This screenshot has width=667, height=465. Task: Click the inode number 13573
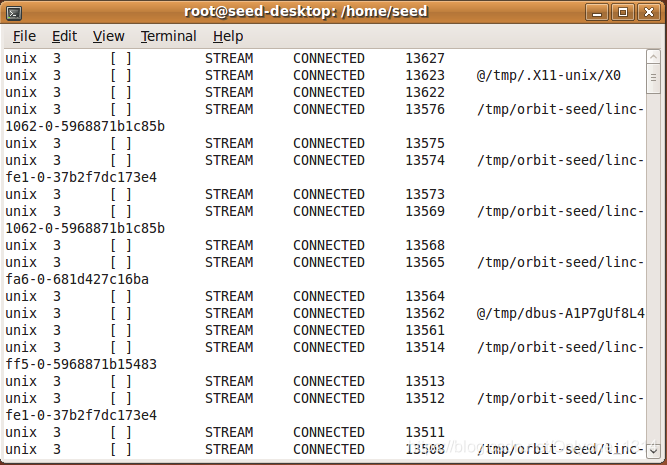[425, 194]
